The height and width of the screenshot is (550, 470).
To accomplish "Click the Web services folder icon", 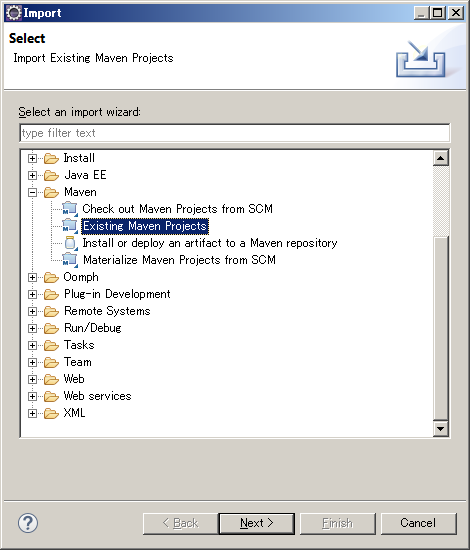I will [51, 397].
